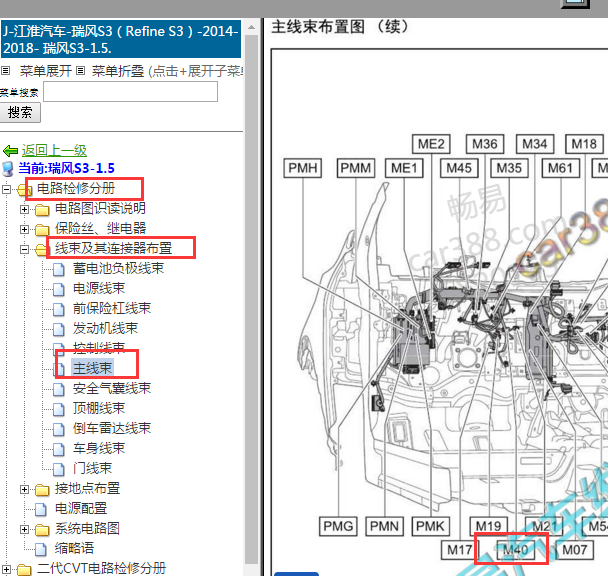
Task: Open the 接地点布置 folder label
Action: coord(87,488)
